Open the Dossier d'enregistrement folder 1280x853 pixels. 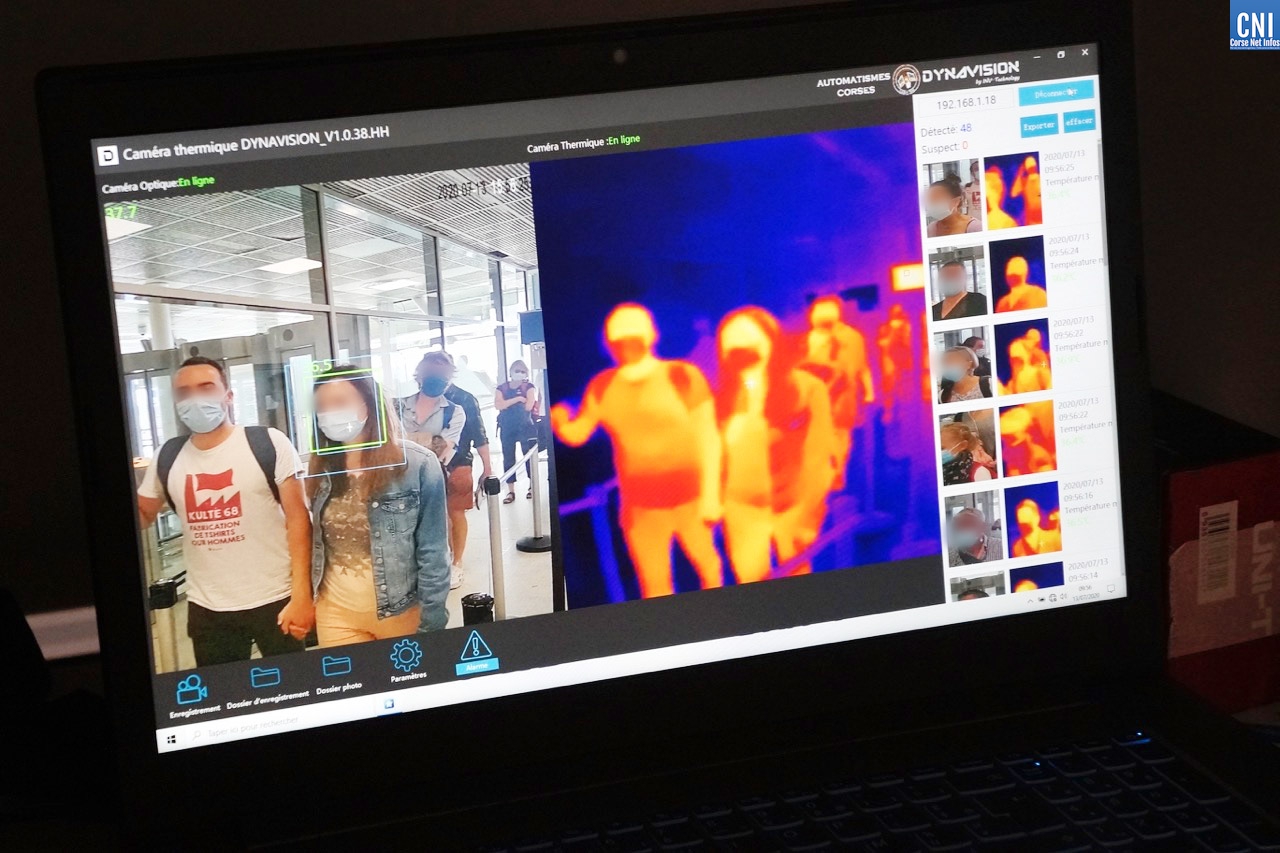(265, 678)
